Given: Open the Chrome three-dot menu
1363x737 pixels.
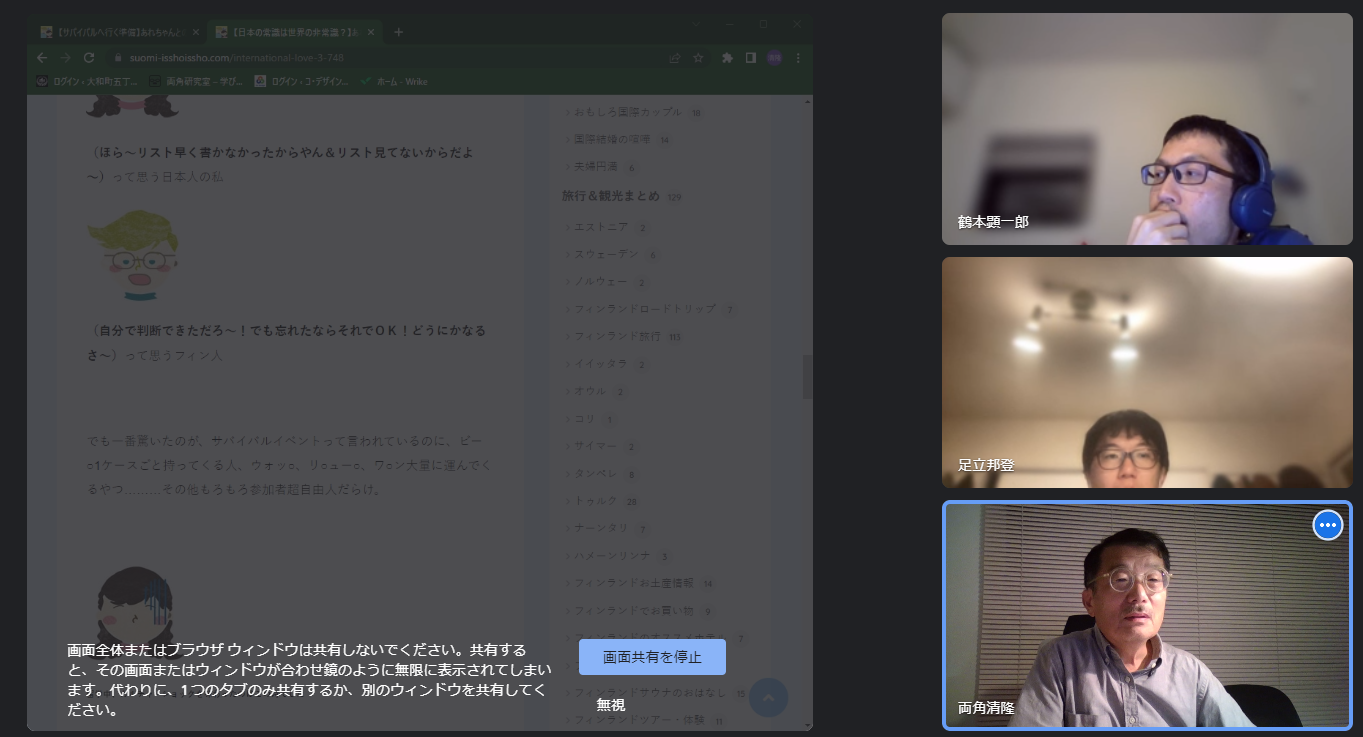Looking at the screenshot, I should click(798, 58).
